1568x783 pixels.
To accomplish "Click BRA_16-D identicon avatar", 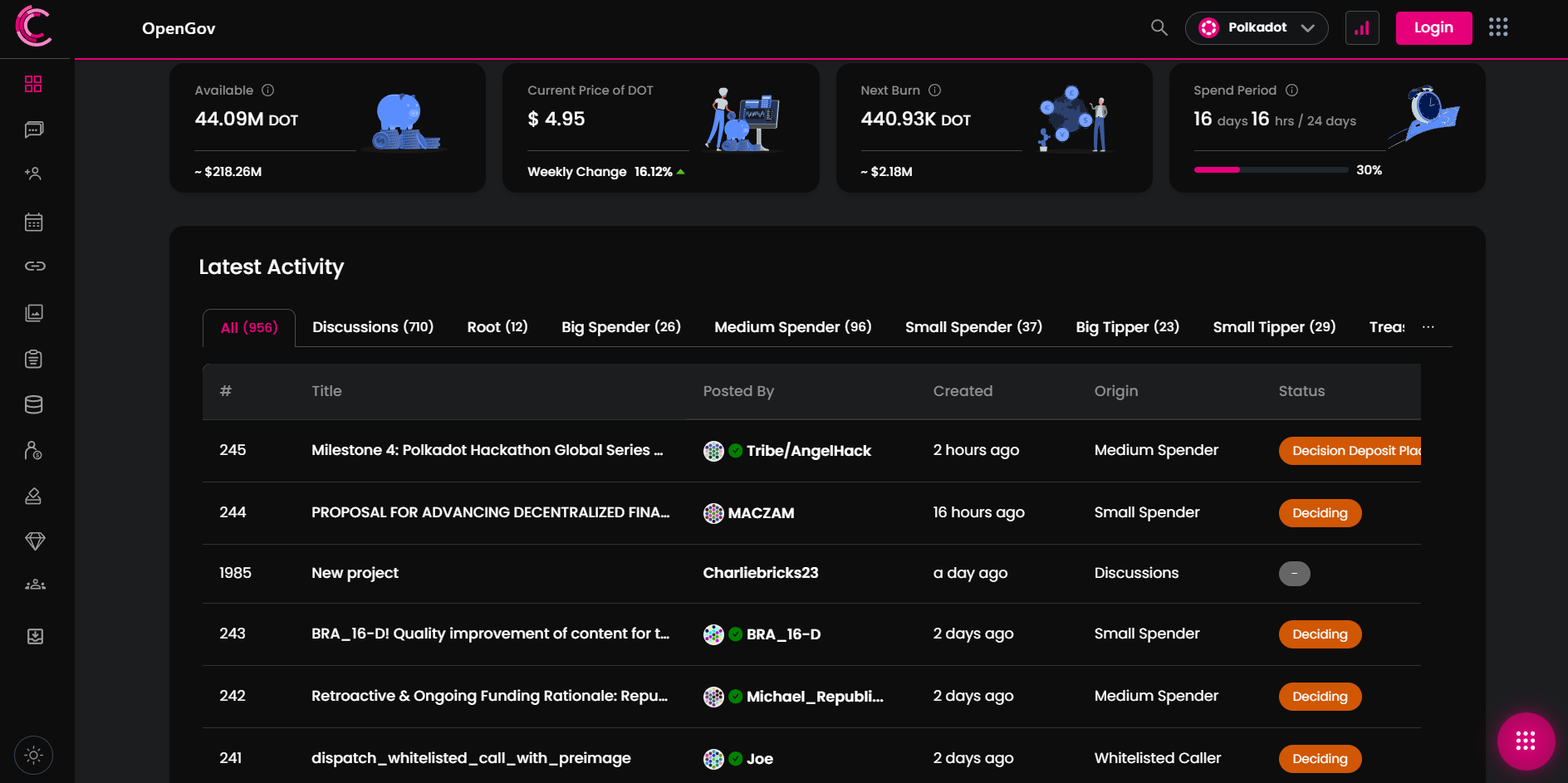I will [713, 634].
